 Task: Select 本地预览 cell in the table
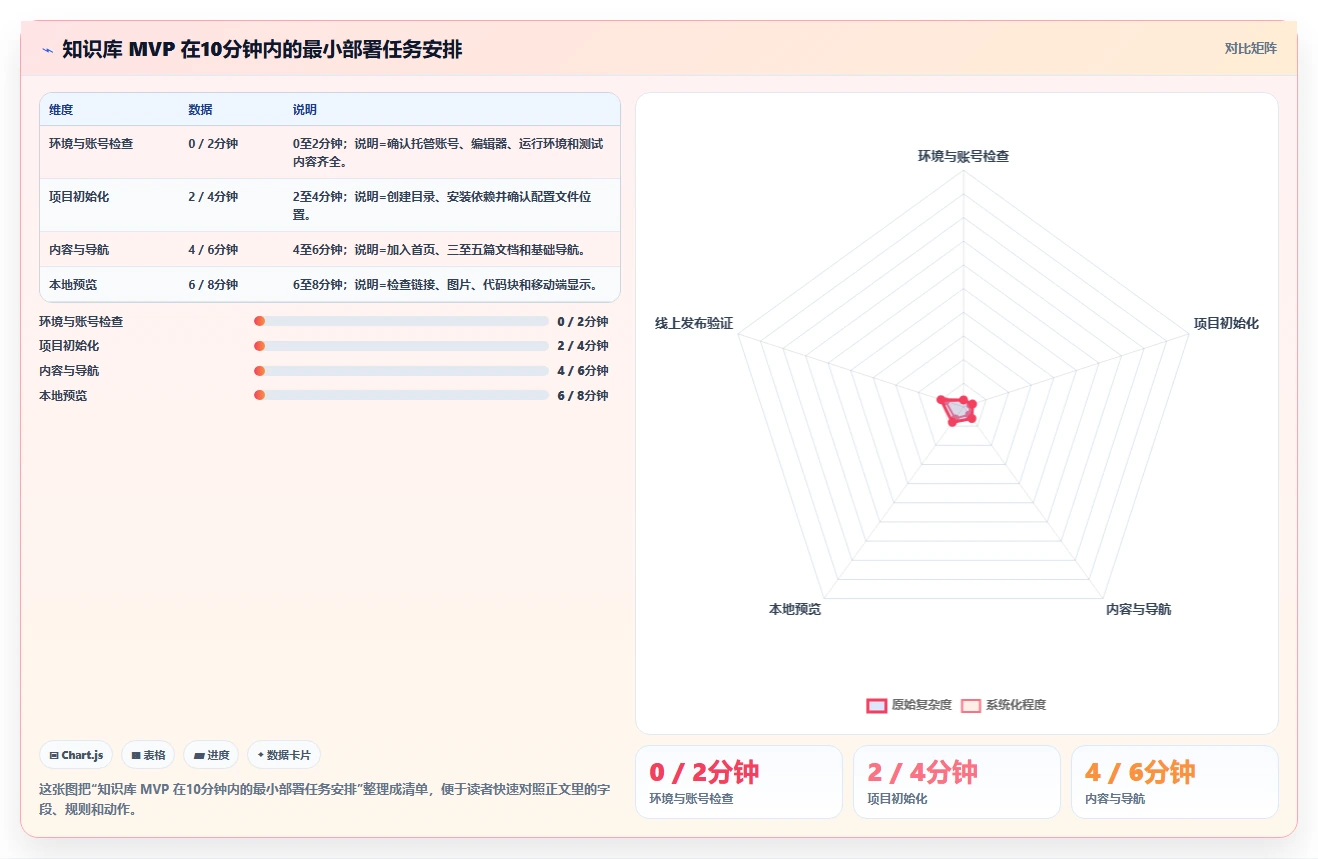[x=73, y=285]
